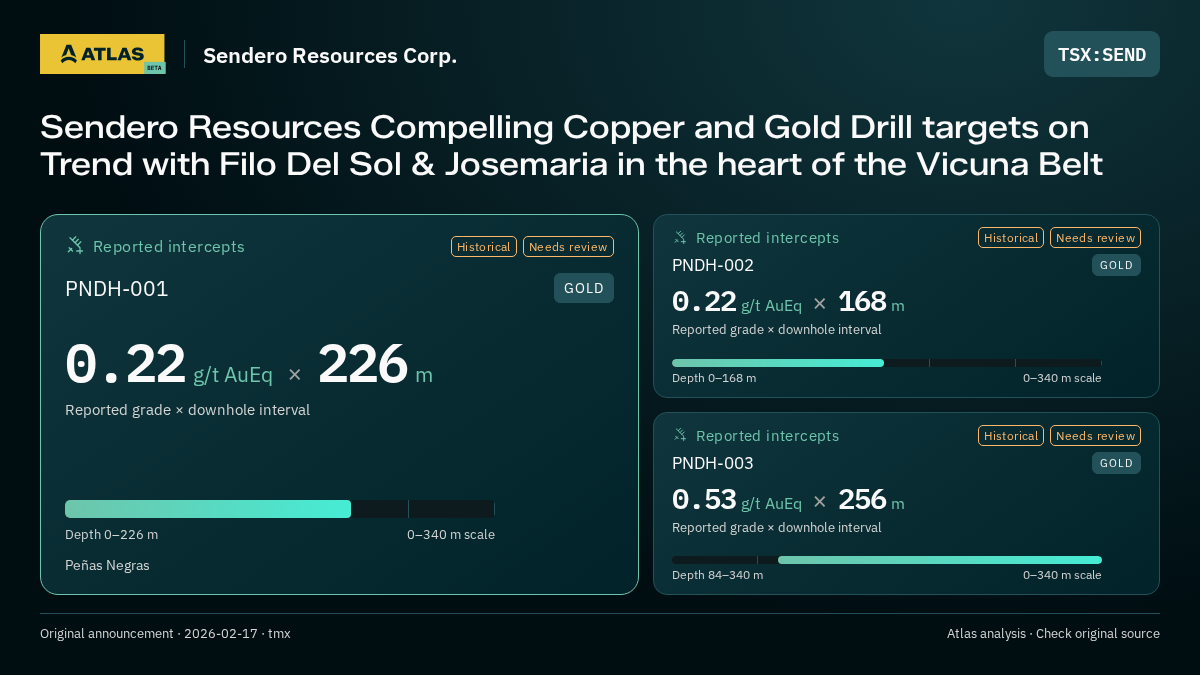Click the PNDH-001 depth interval bar
The image size is (1200, 675).
(x=280, y=509)
